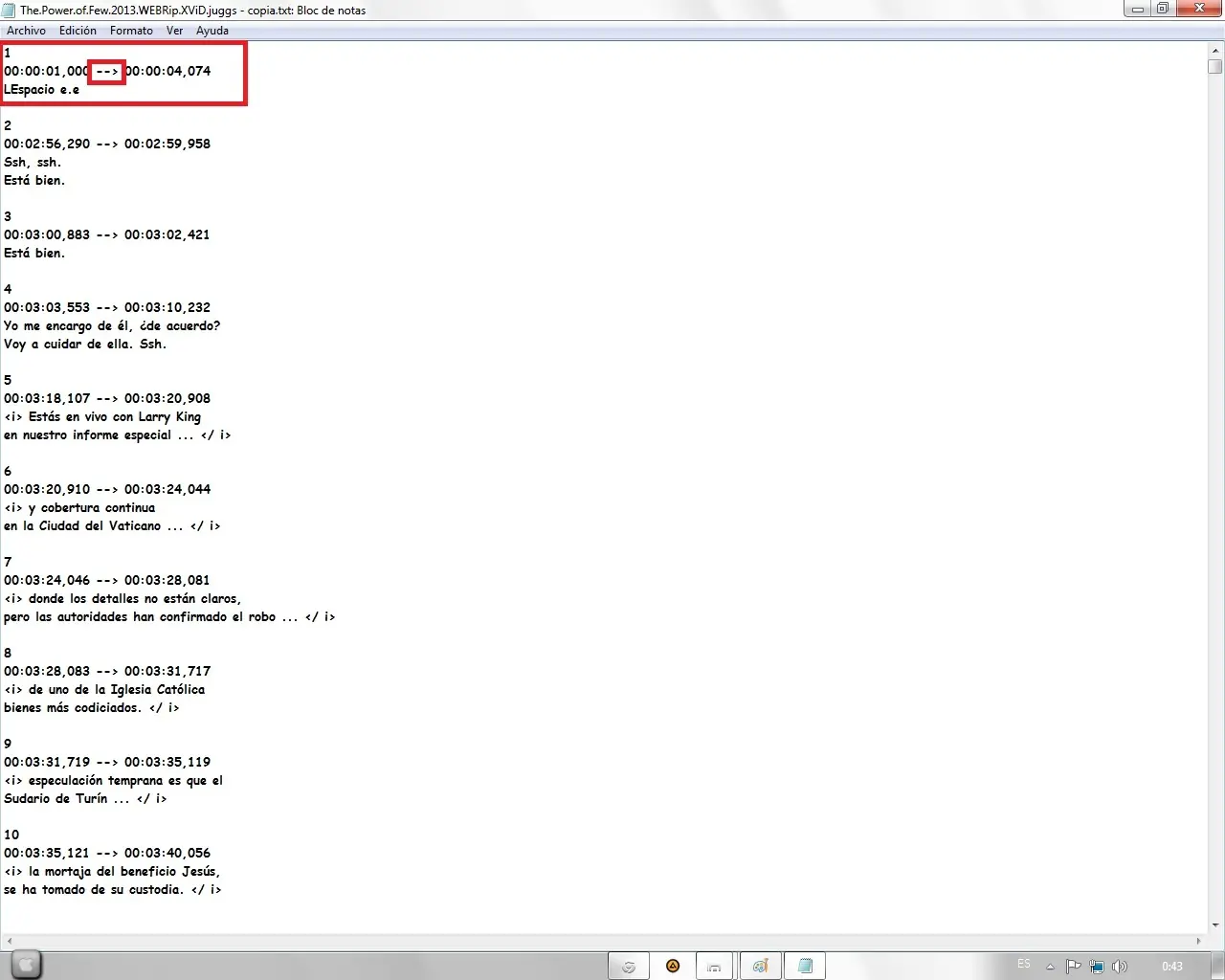Open the orange circular icon taskbar button
Viewport: 1225px width, 980px height.
coord(673,967)
